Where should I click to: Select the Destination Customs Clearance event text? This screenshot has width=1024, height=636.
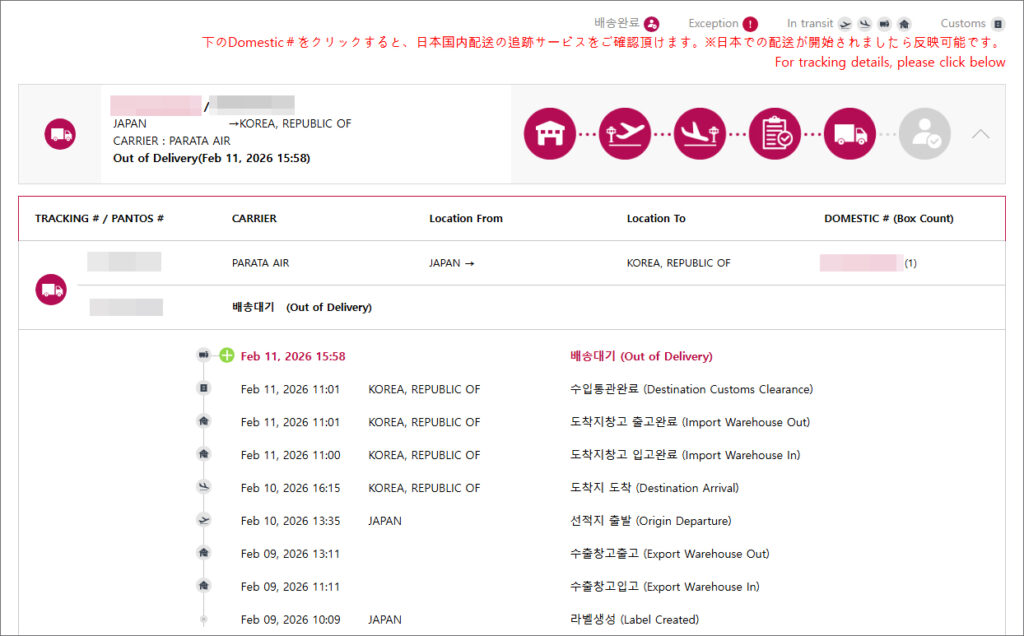pyautogui.click(x=691, y=389)
